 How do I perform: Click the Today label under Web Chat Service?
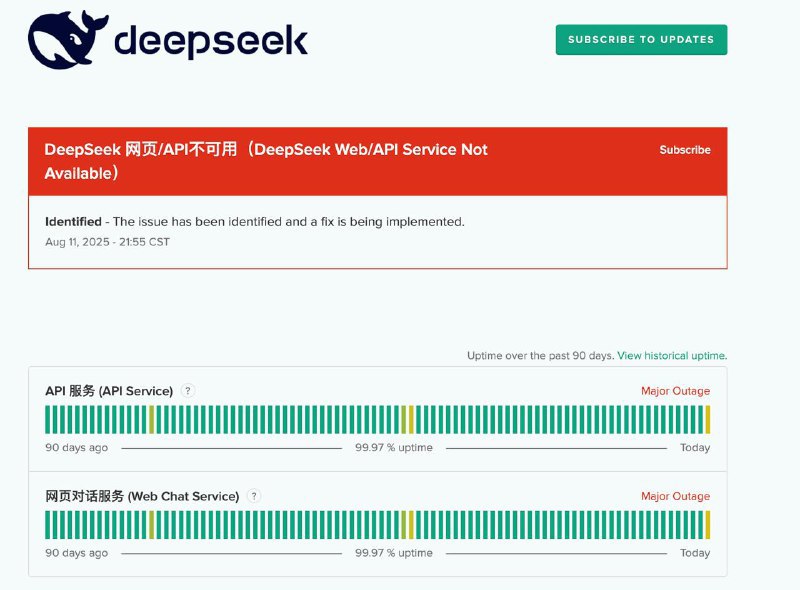click(695, 552)
